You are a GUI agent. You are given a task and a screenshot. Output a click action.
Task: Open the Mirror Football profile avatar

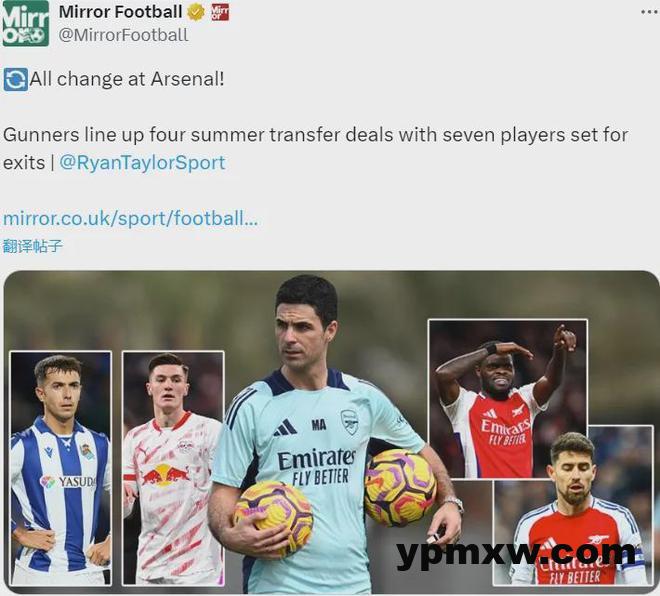[x=25, y=24]
